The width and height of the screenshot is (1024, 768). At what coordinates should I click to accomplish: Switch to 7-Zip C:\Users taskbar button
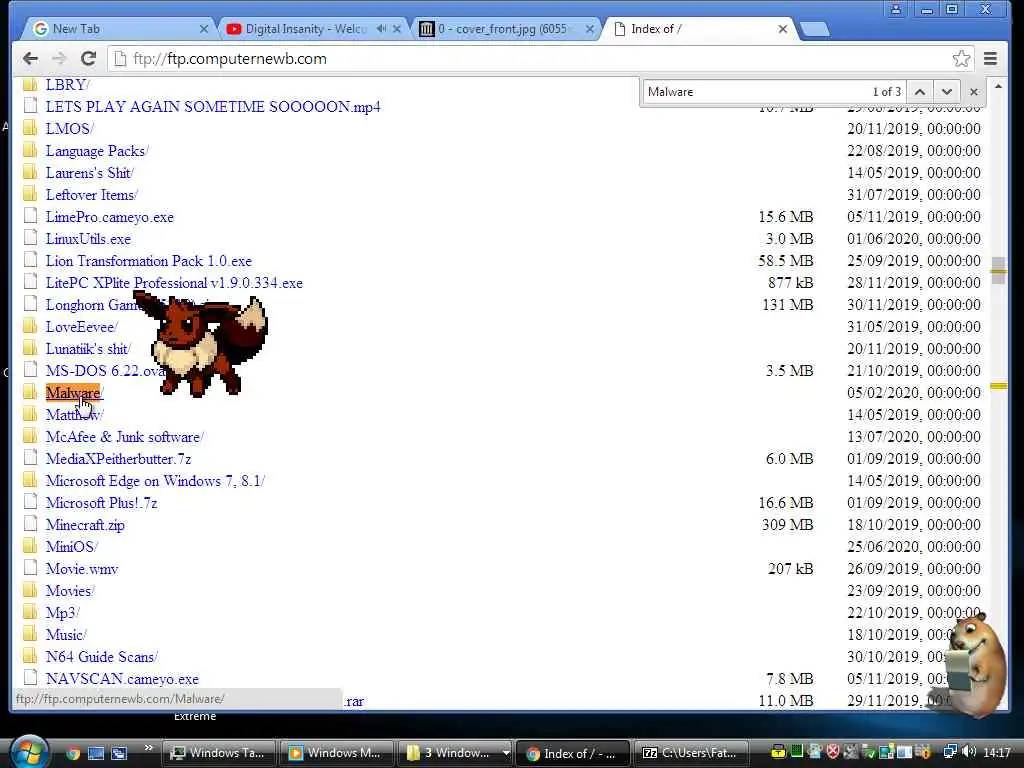[692, 753]
